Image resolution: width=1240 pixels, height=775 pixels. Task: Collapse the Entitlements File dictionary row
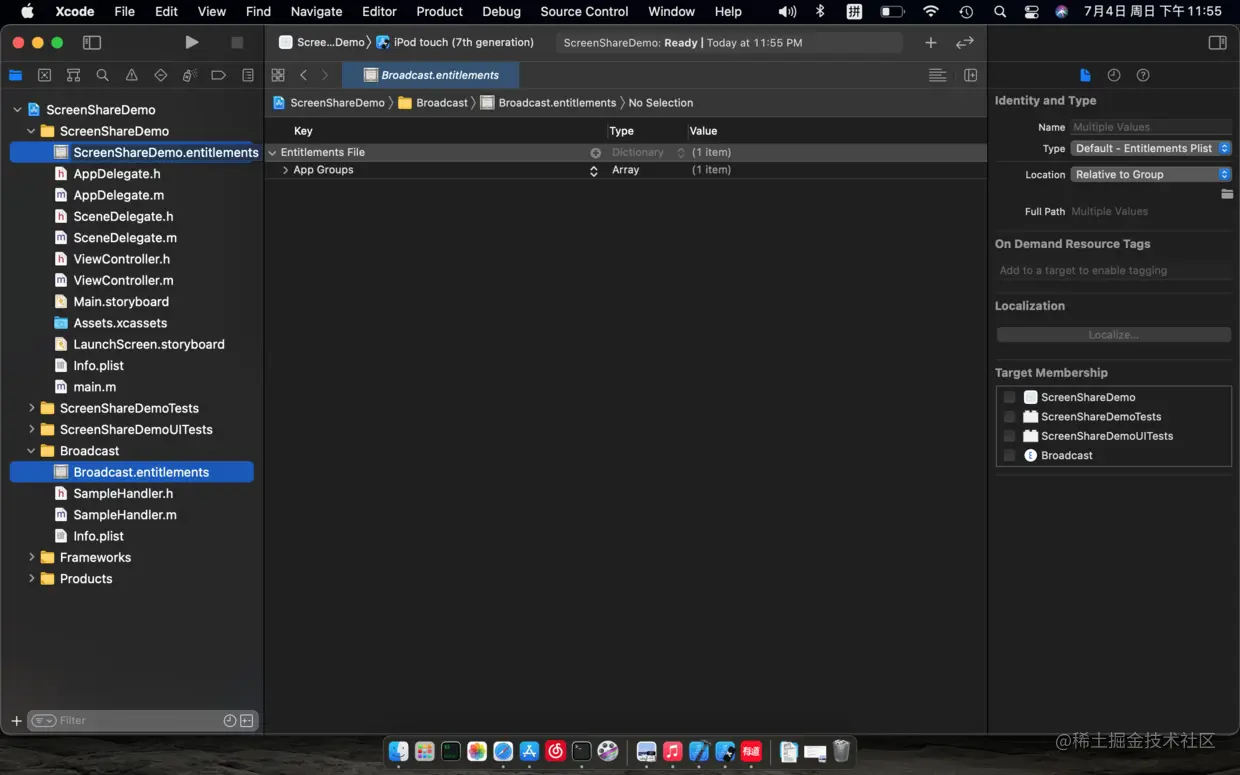272,153
